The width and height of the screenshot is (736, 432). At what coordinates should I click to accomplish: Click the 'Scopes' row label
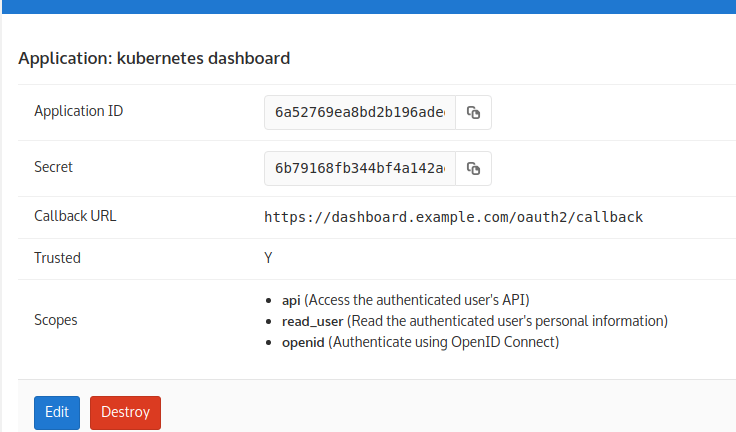coord(56,320)
